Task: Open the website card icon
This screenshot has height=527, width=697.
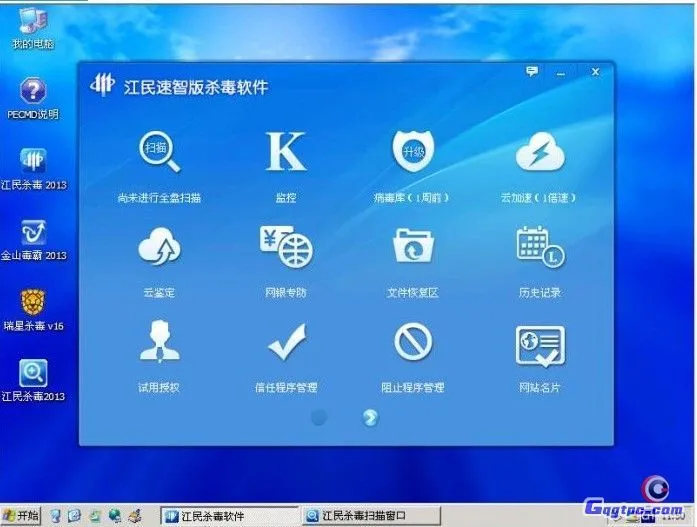Action: [540, 346]
